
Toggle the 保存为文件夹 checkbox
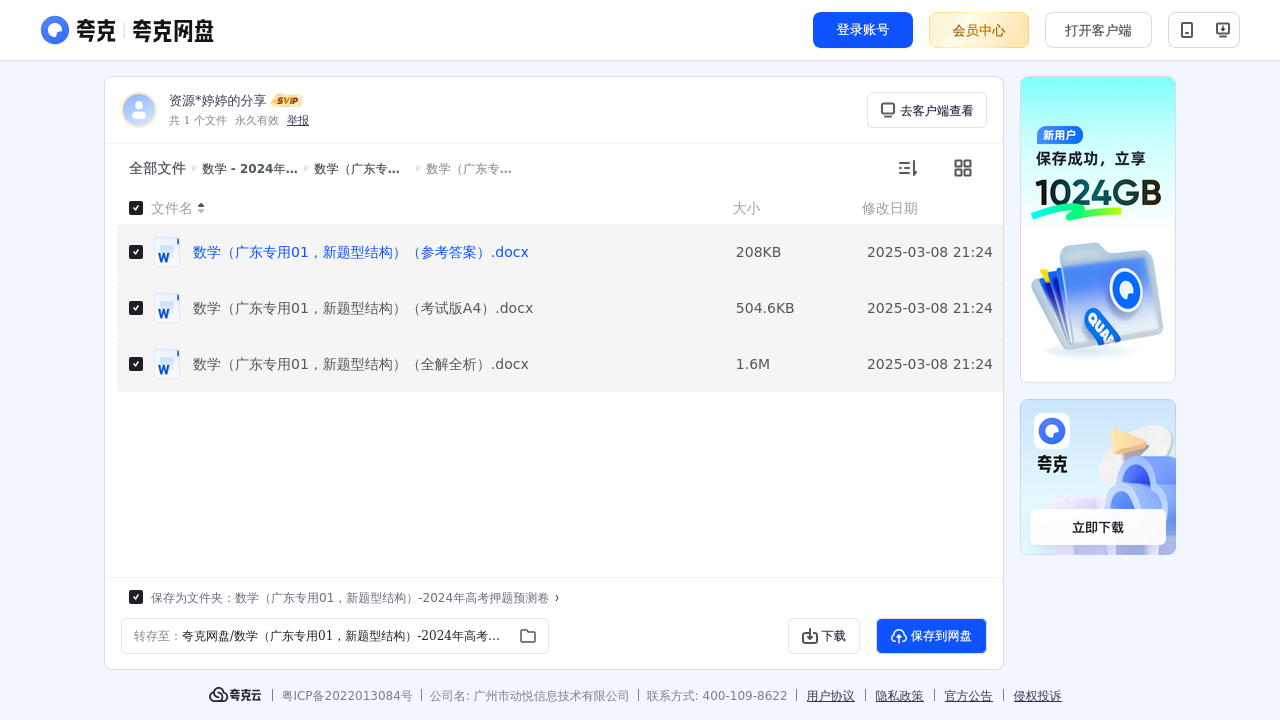136,597
